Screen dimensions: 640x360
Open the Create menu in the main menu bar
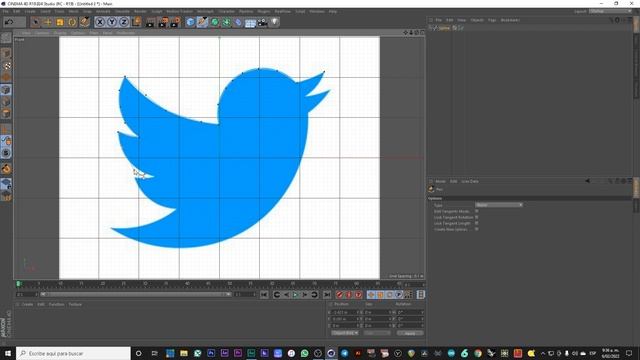(30, 11)
